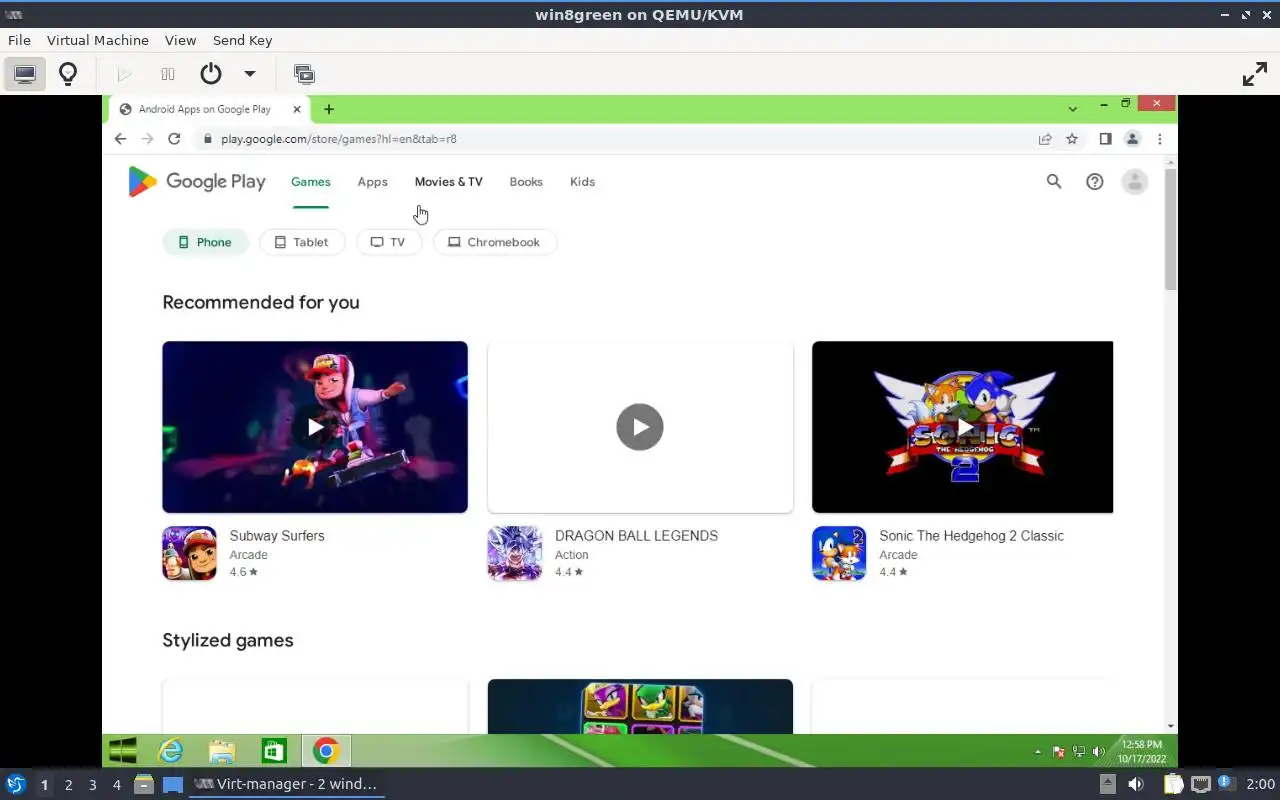Open the DRAGON BALL LEGENDS title link
This screenshot has width=1280, height=800.
(636, 536)
